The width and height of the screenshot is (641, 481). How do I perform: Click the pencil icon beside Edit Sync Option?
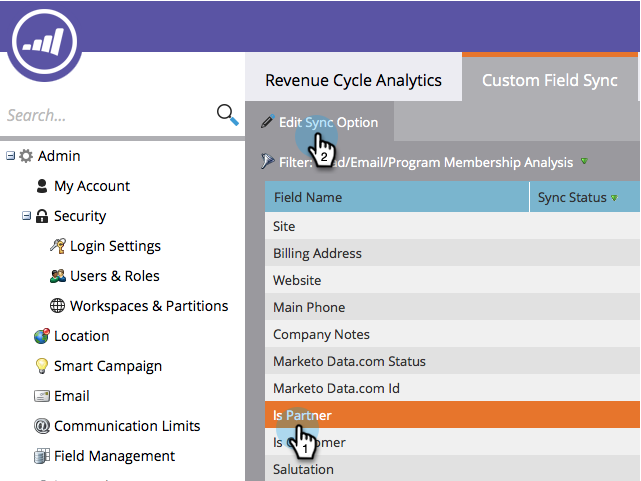(267, 122)
